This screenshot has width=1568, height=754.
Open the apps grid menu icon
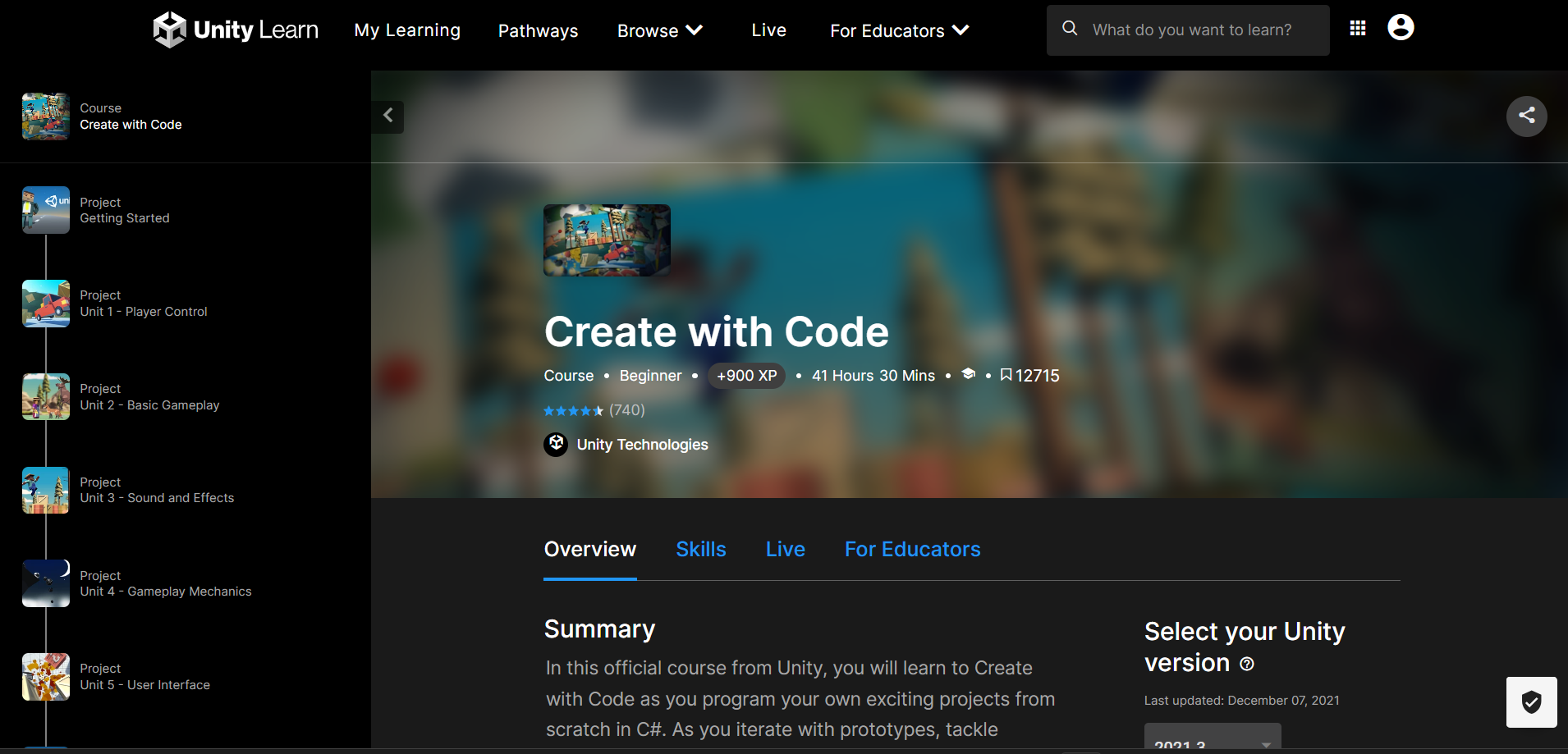coord(1358,29)
